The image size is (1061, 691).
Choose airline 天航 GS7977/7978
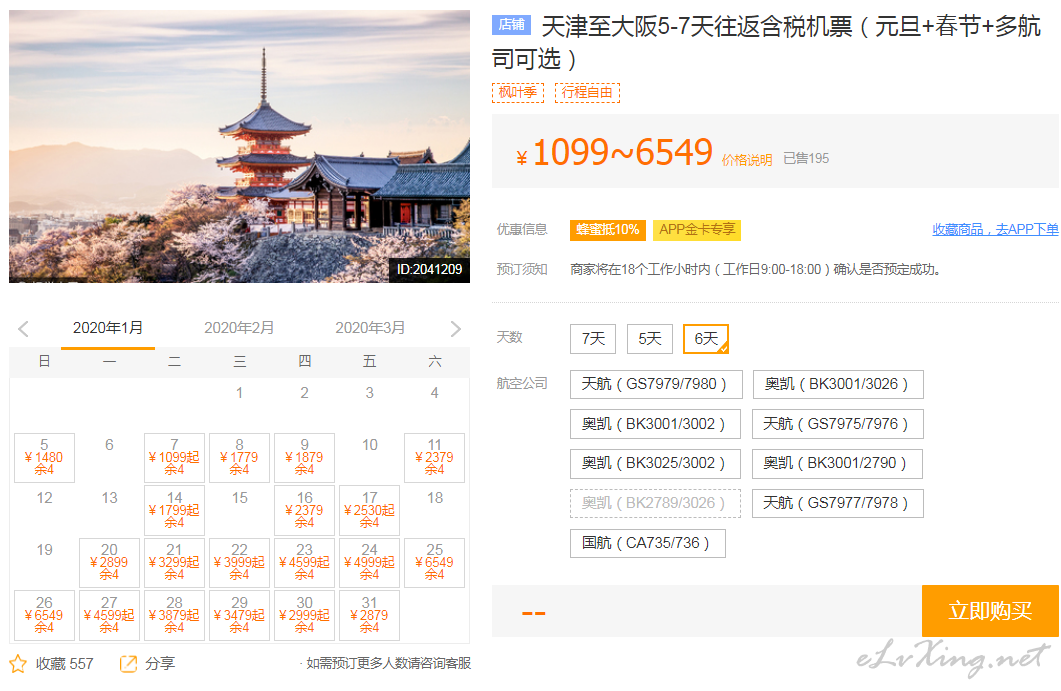838,504
